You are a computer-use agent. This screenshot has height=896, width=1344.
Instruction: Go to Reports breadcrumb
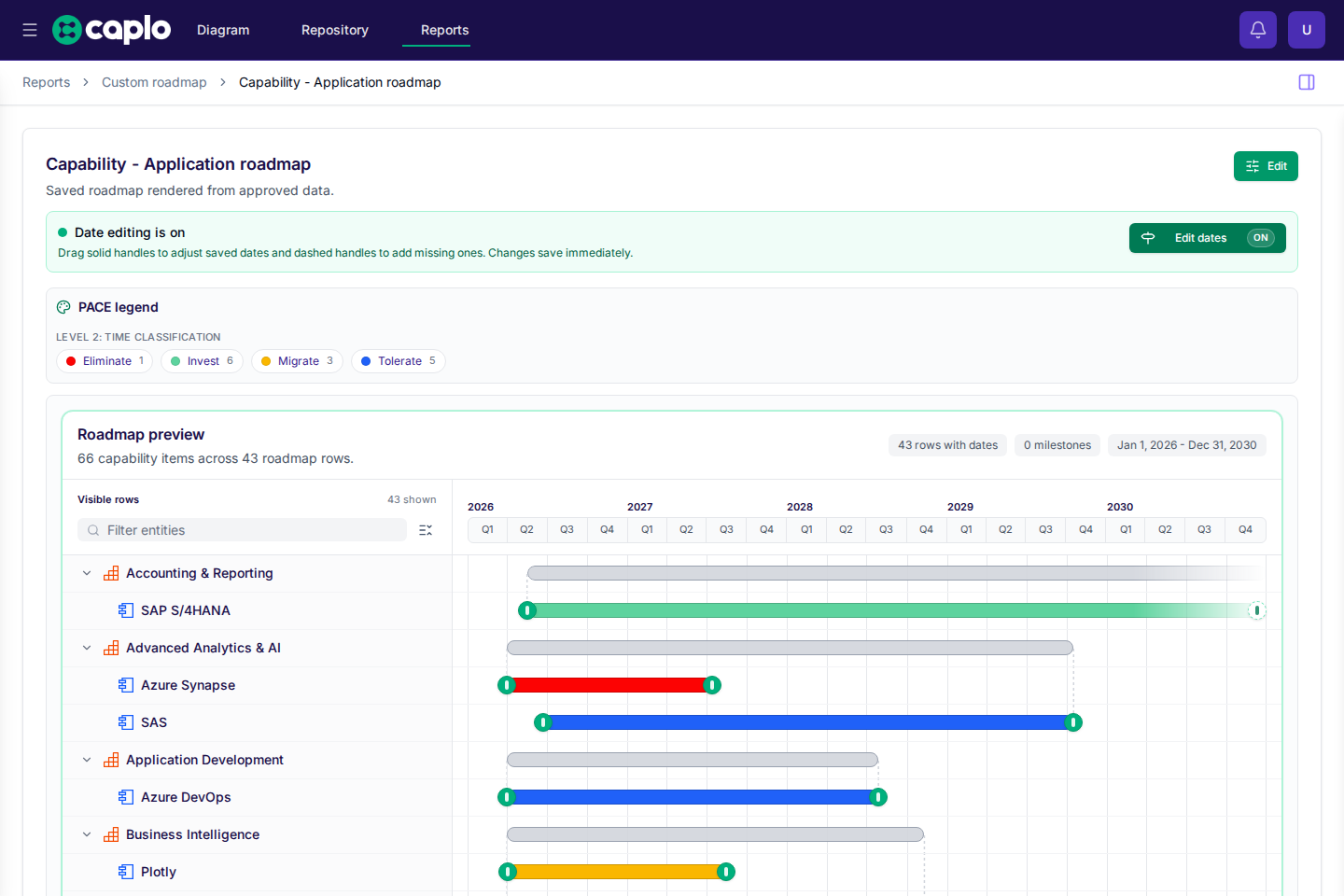tap(47, 82)
